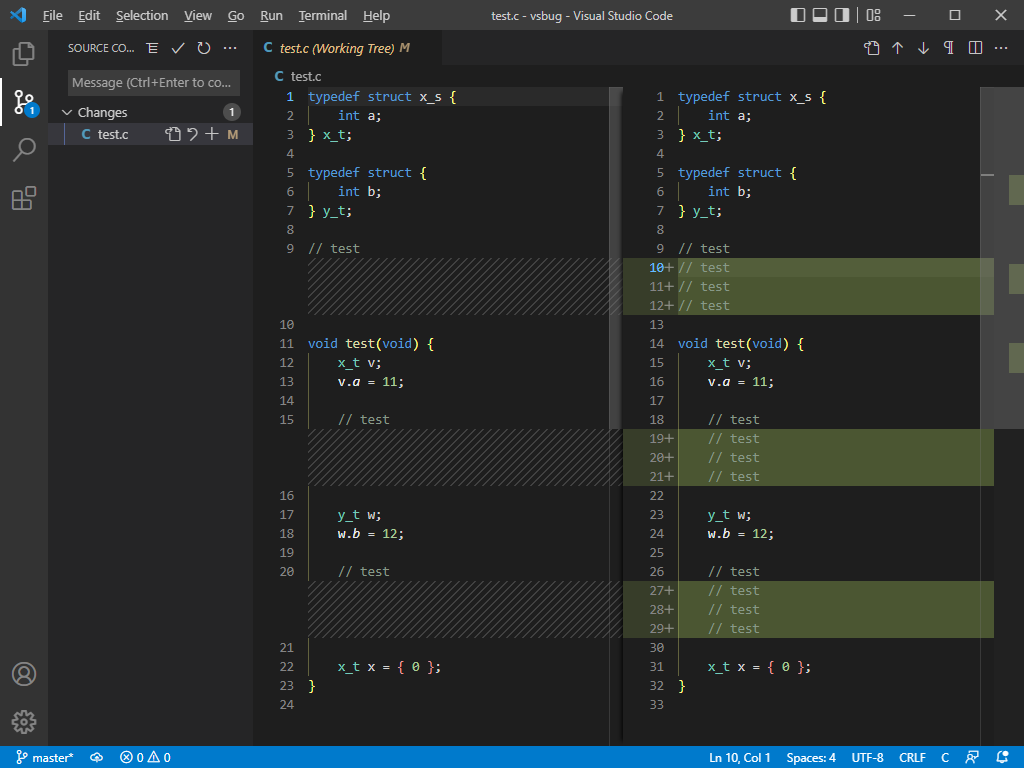Screen dimensions: 1024x768
Task: Click the VS Code logo in title bar
Action: click(18, 15)
